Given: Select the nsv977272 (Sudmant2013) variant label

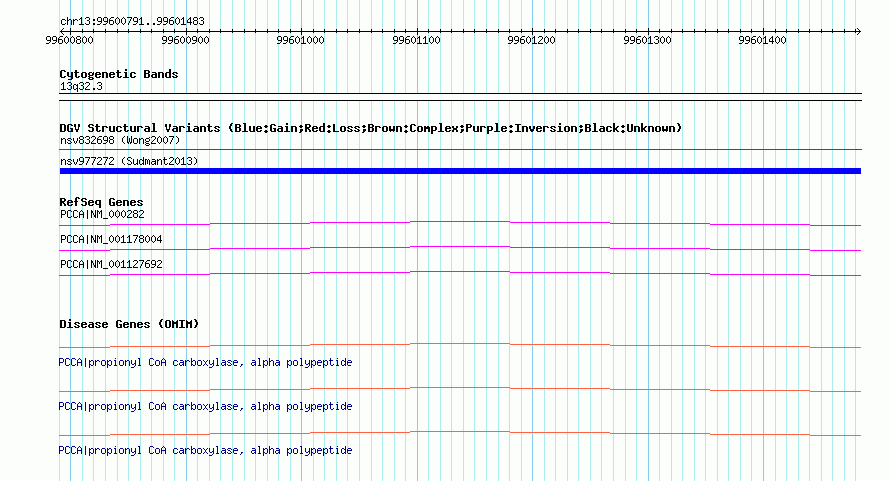Looking at the screenshot, I should coord(129,161).
